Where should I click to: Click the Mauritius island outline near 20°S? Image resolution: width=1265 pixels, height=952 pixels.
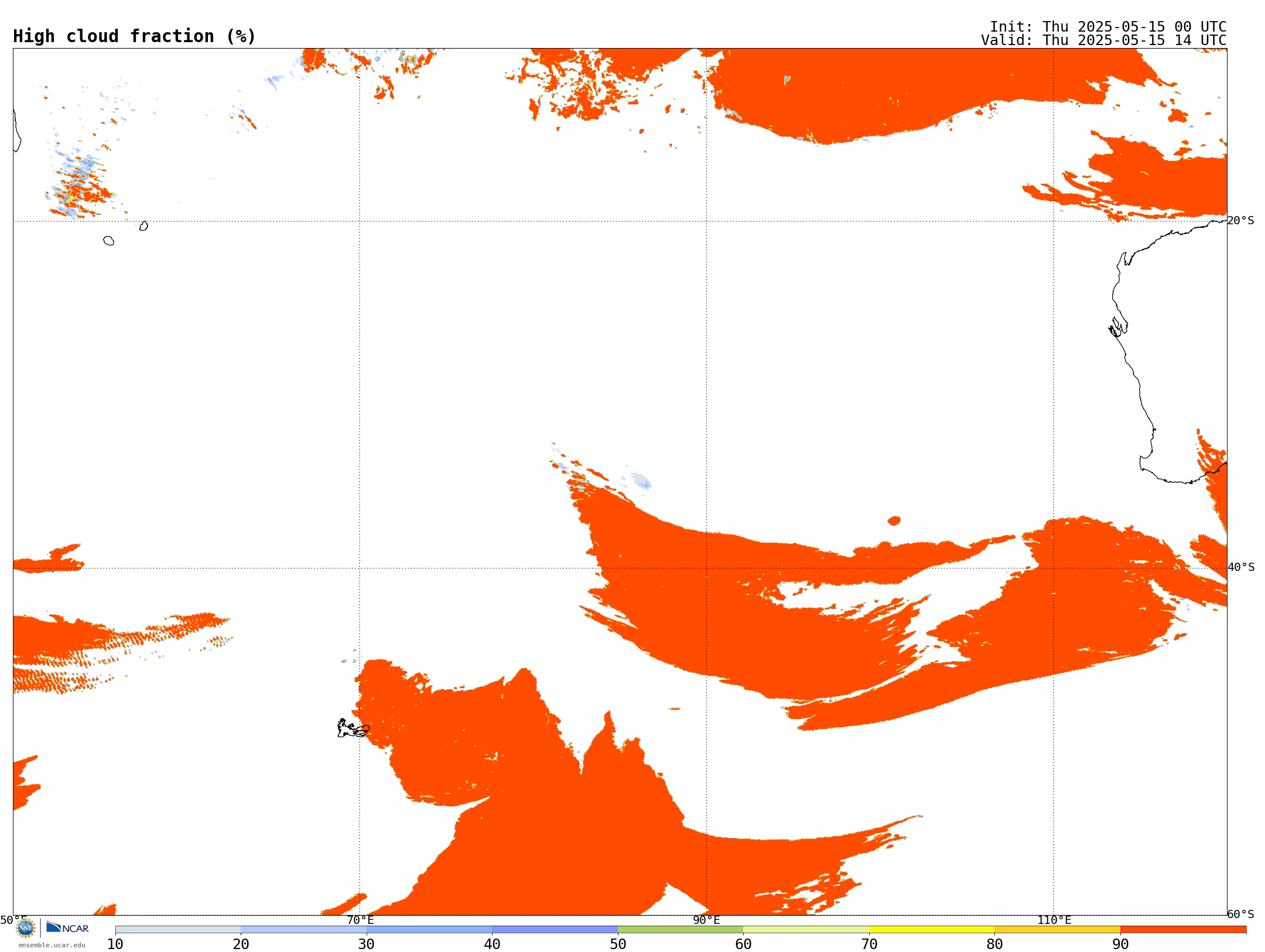[143, 226]
